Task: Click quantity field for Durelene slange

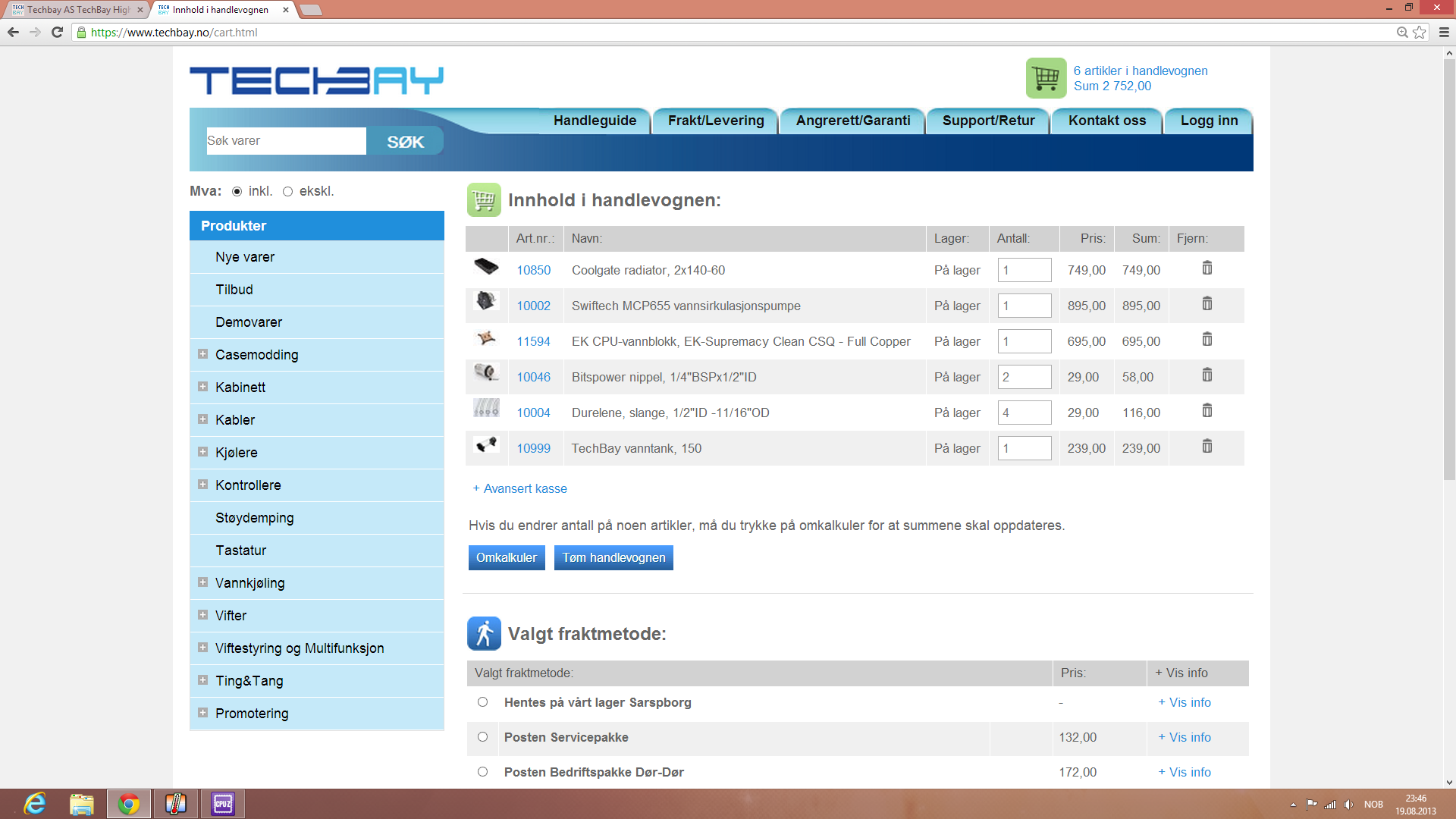Action: (x=1025, y=413)
